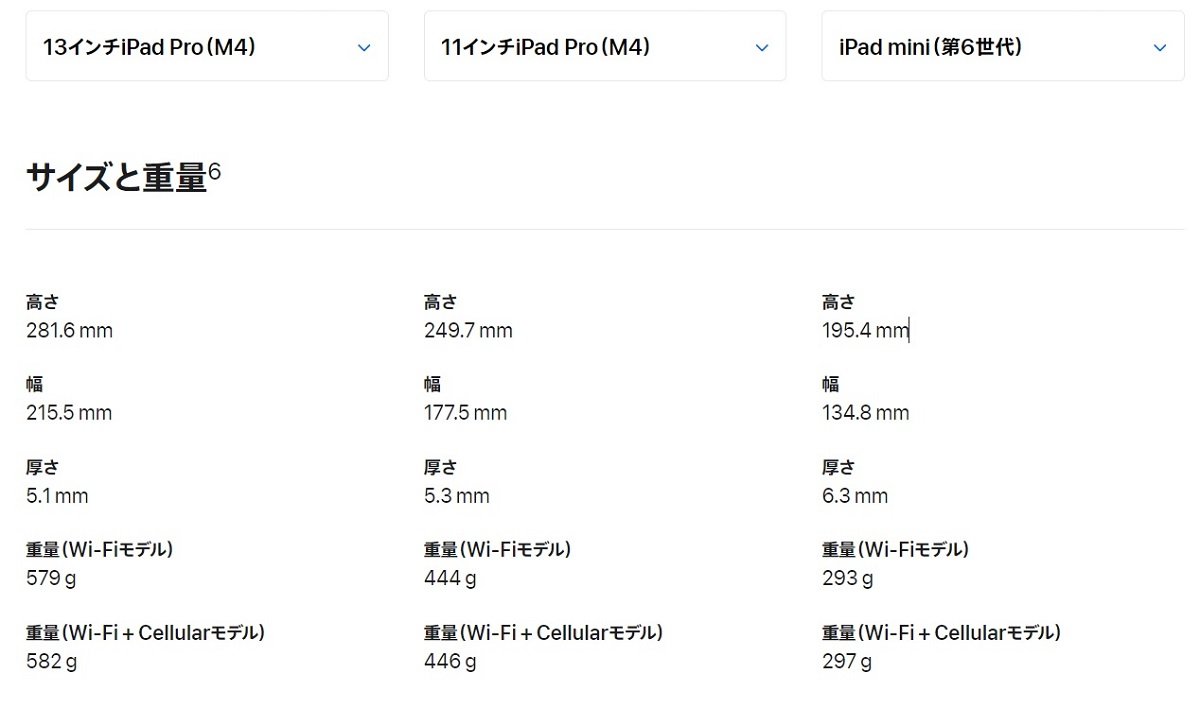Click the 444 g Wi-Fi weight

[x=450, y=578]
